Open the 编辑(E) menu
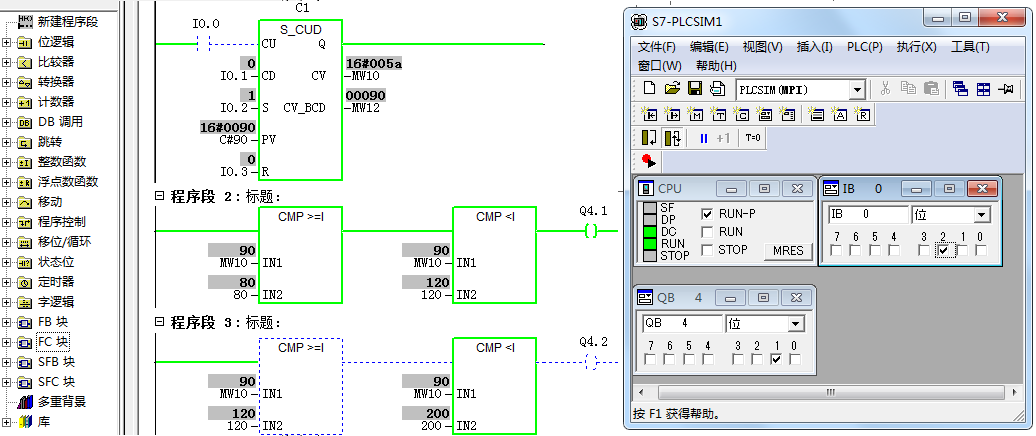 click(709, 47)
